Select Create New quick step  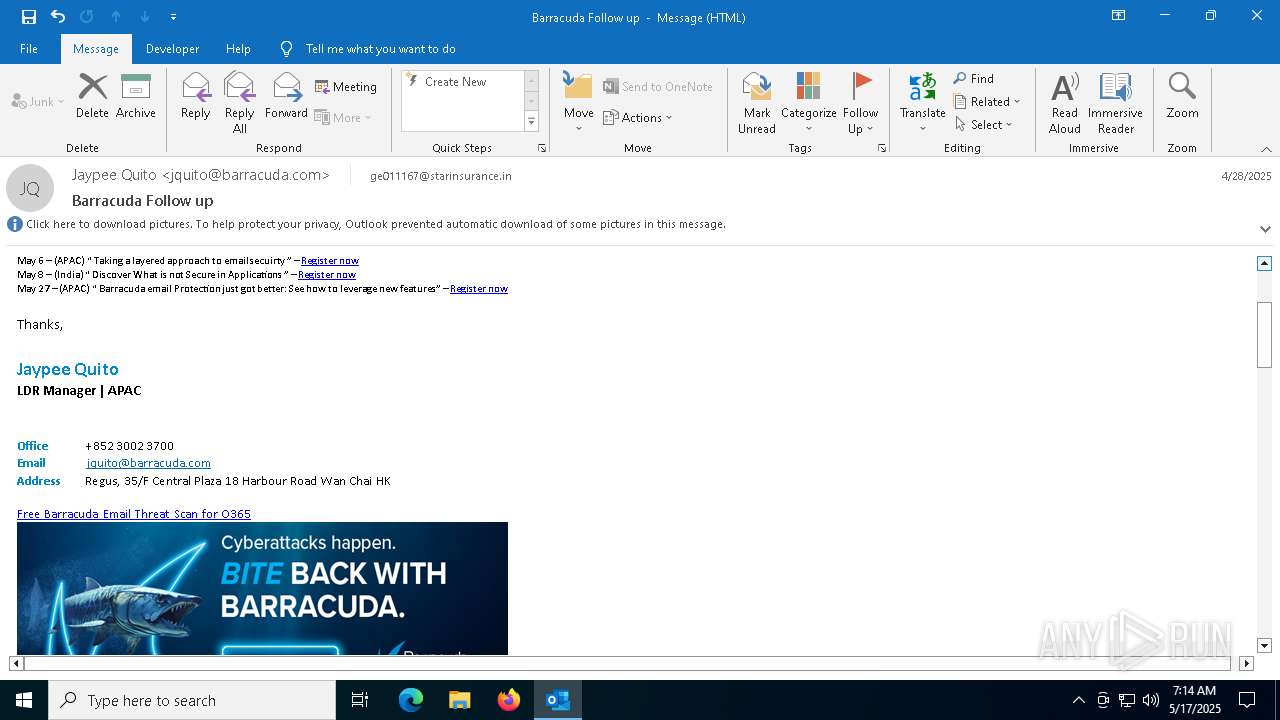[456, 82]
